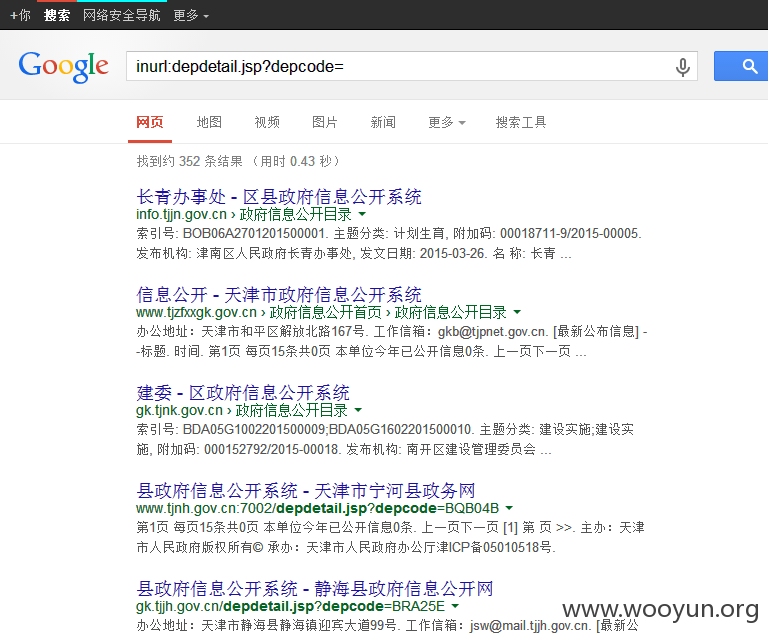Open result 静海县政府信息公开网
This screenshot has height=638, width=768.
pyautogui.click(x=314, y=589)
